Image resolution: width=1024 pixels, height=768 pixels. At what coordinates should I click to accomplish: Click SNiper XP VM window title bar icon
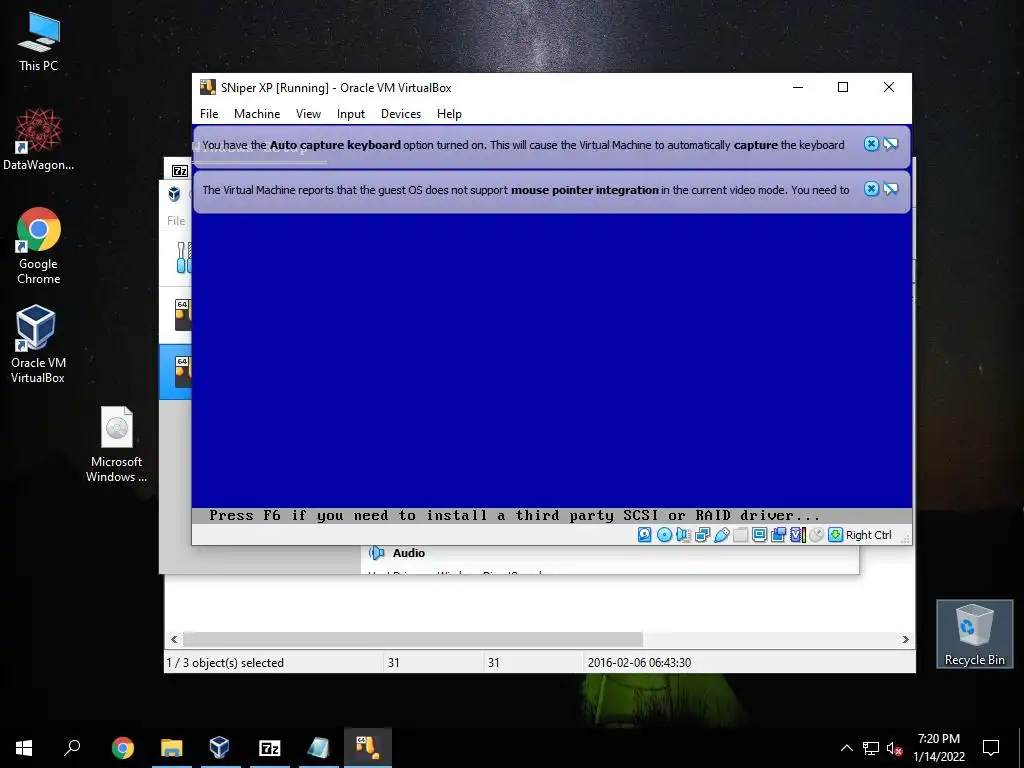(x=208, y=88)
